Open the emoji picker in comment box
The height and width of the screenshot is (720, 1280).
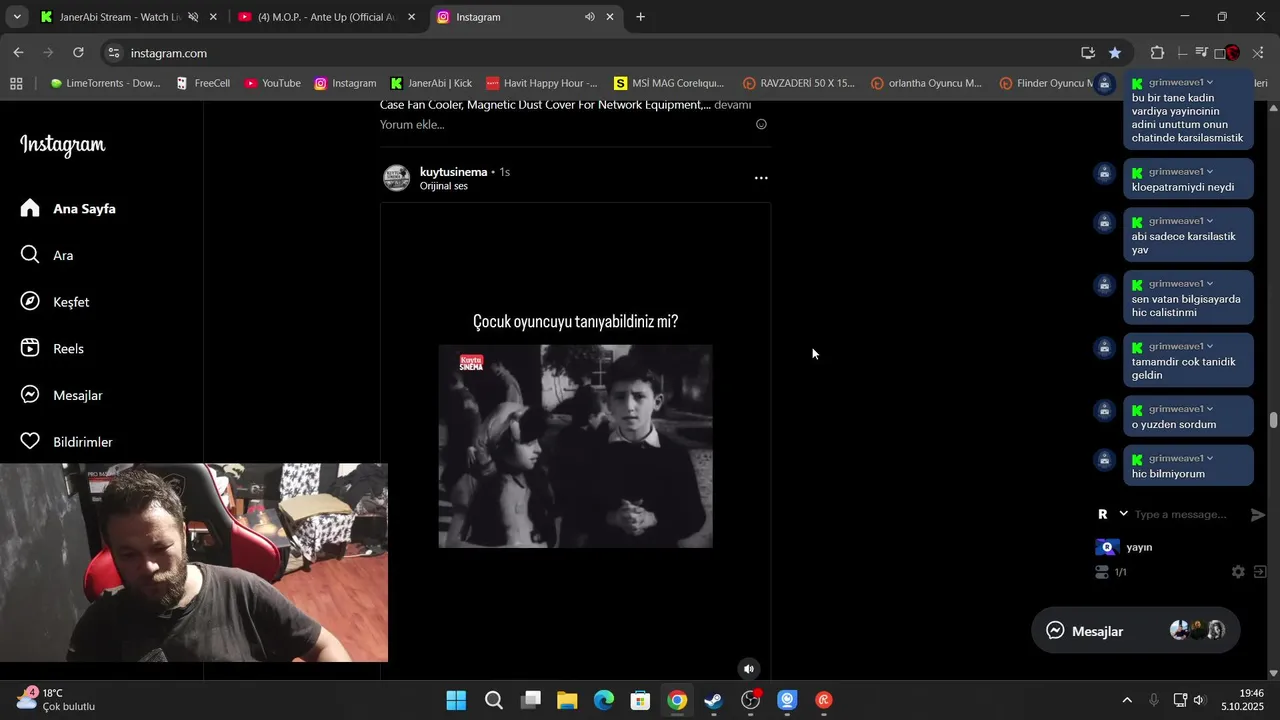(761, 125)
